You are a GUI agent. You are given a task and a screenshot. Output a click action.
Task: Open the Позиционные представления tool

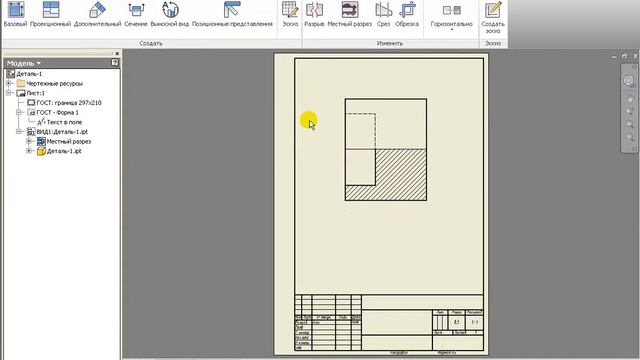(232, 14)
